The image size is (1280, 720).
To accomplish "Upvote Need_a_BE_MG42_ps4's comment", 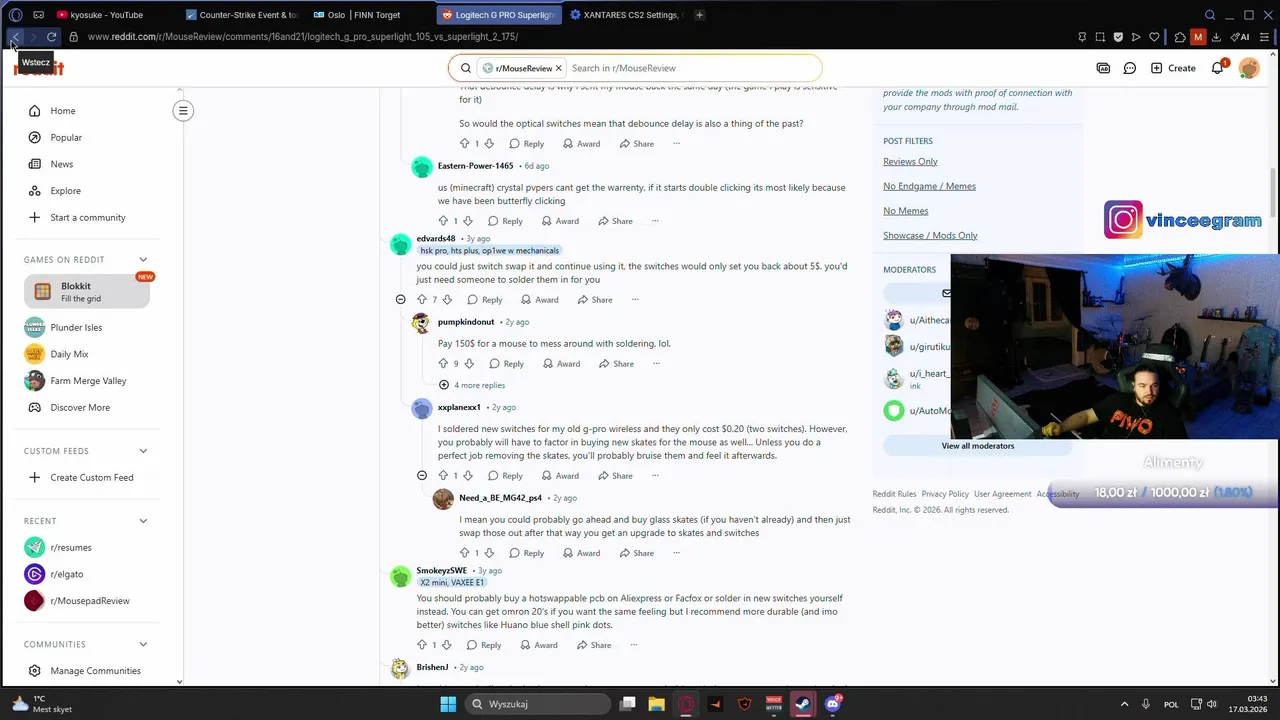I will click(465, 553).
